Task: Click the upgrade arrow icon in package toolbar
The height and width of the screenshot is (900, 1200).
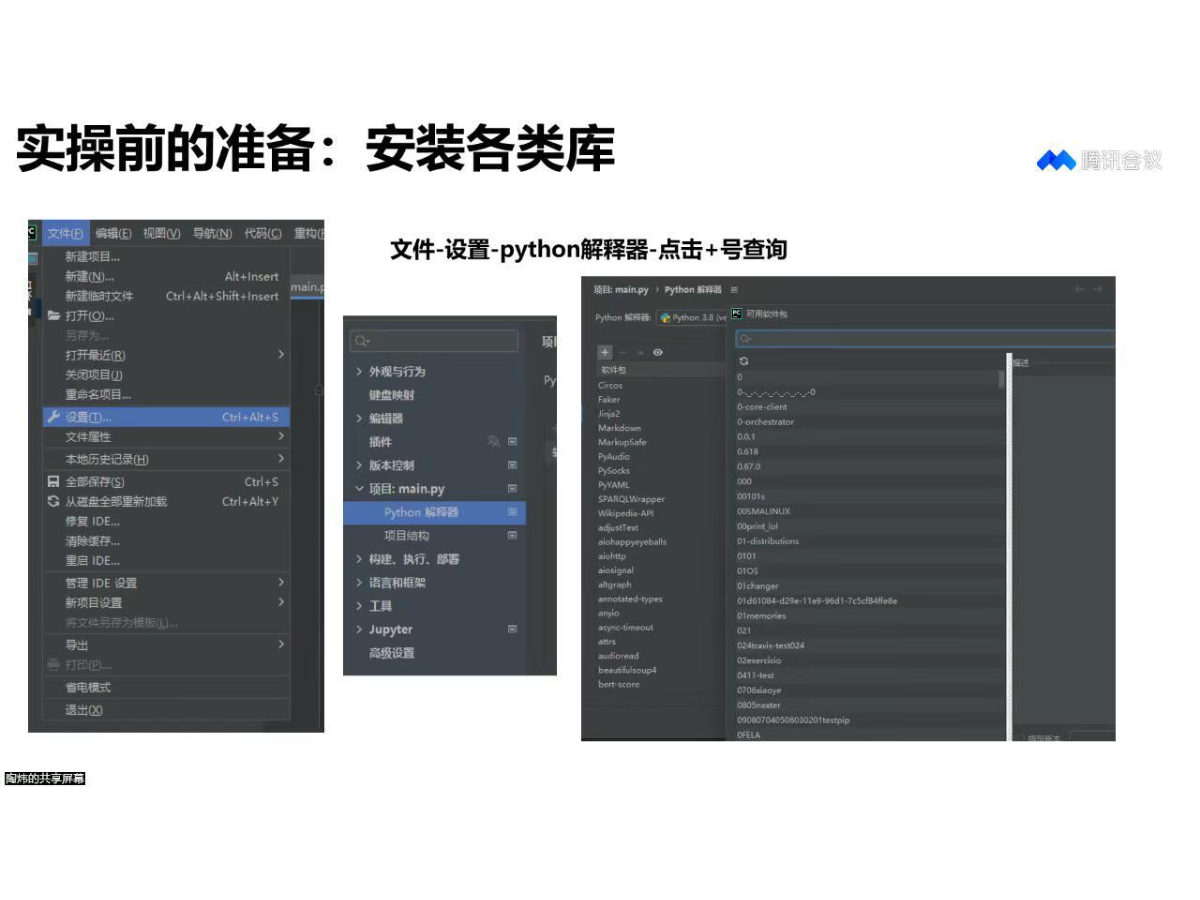Action: pyautogui.click(x=640, y=352)
